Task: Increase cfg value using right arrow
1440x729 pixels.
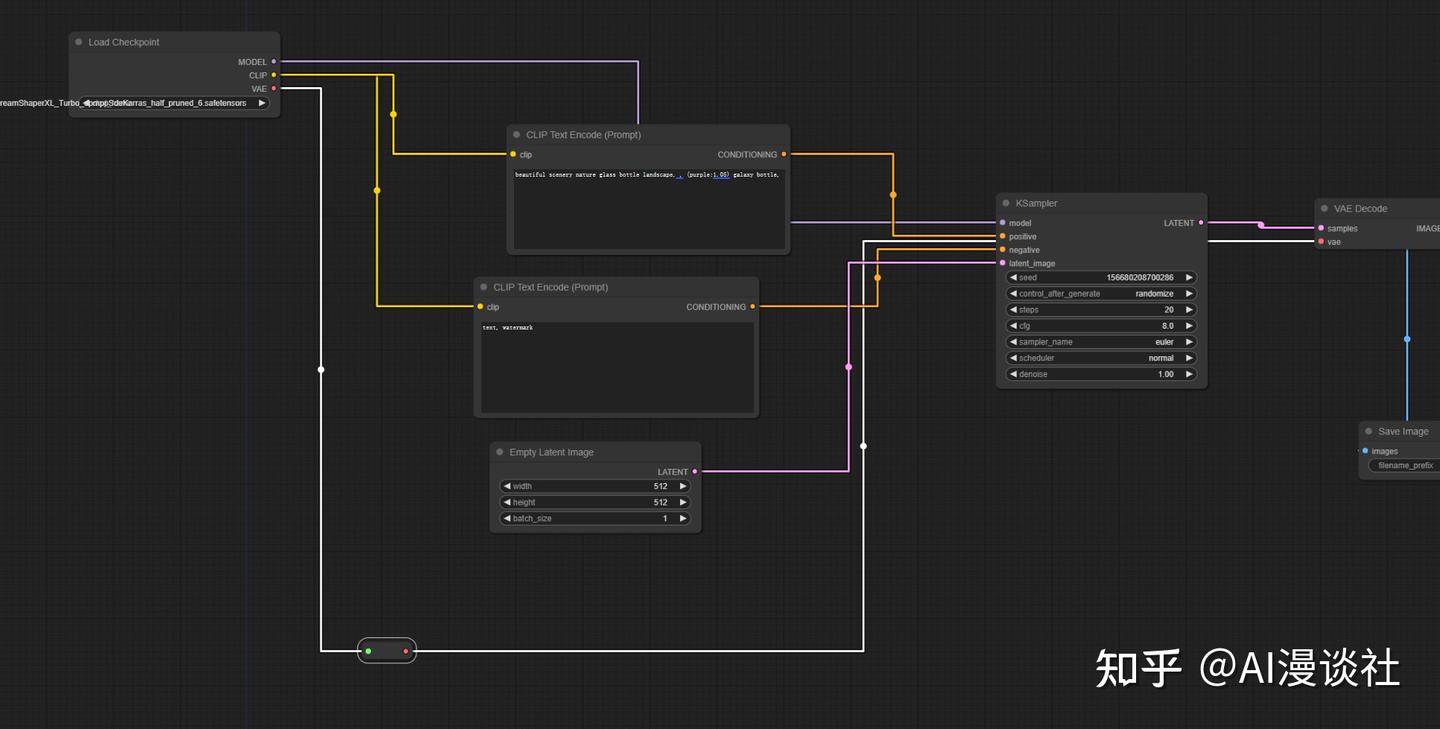Action: click(1189, 326)
